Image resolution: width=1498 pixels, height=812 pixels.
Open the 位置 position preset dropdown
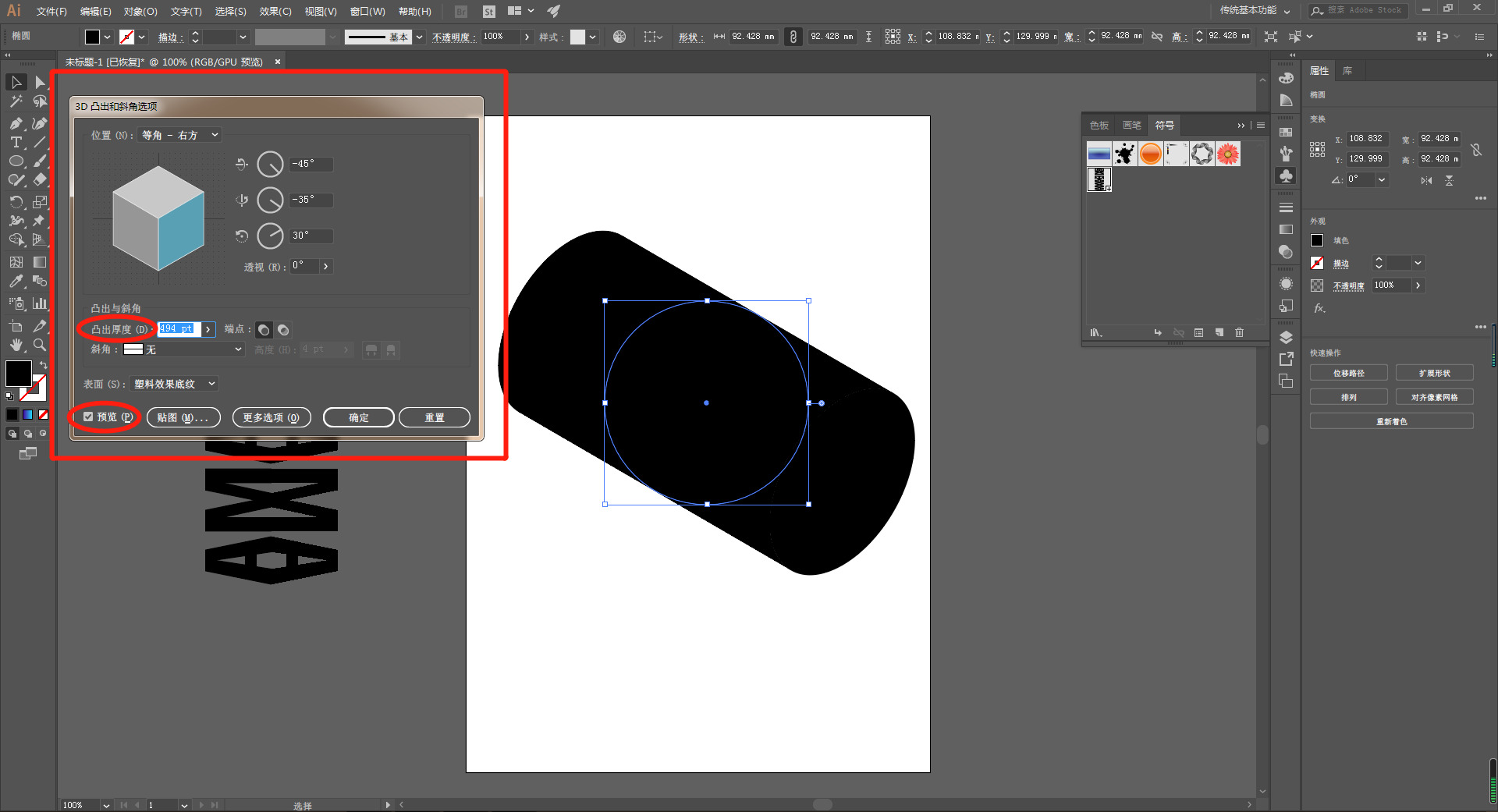tap(179, 136)
